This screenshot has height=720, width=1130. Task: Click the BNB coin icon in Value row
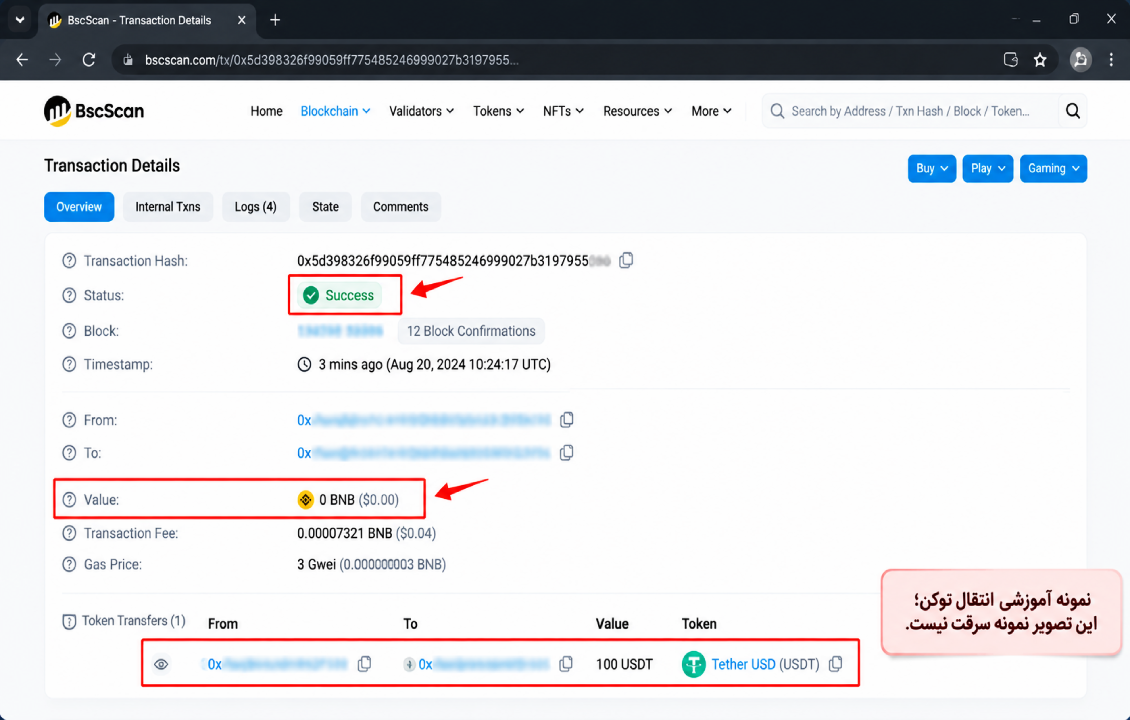pos(306,499)
